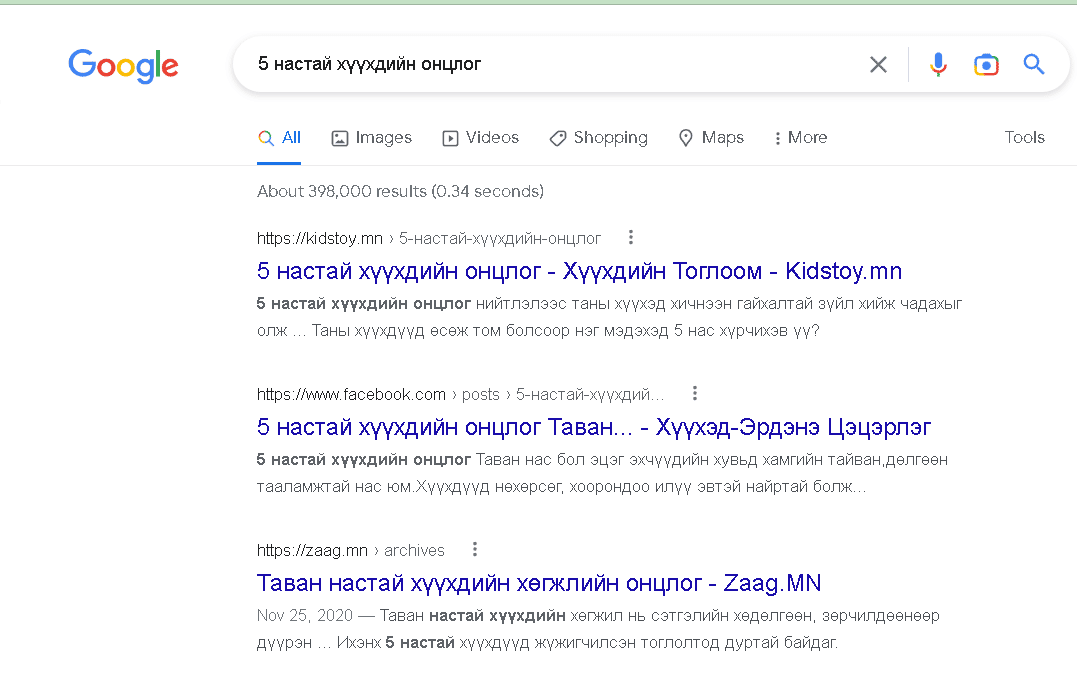Click the About 398,000 results text

(400, 191)
